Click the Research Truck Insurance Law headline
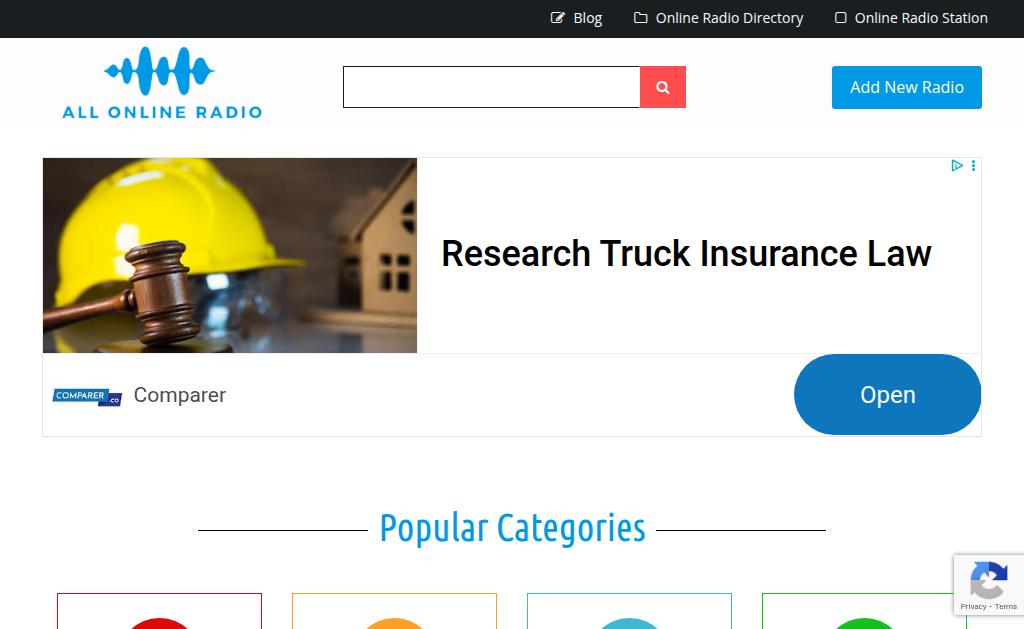 686,253
